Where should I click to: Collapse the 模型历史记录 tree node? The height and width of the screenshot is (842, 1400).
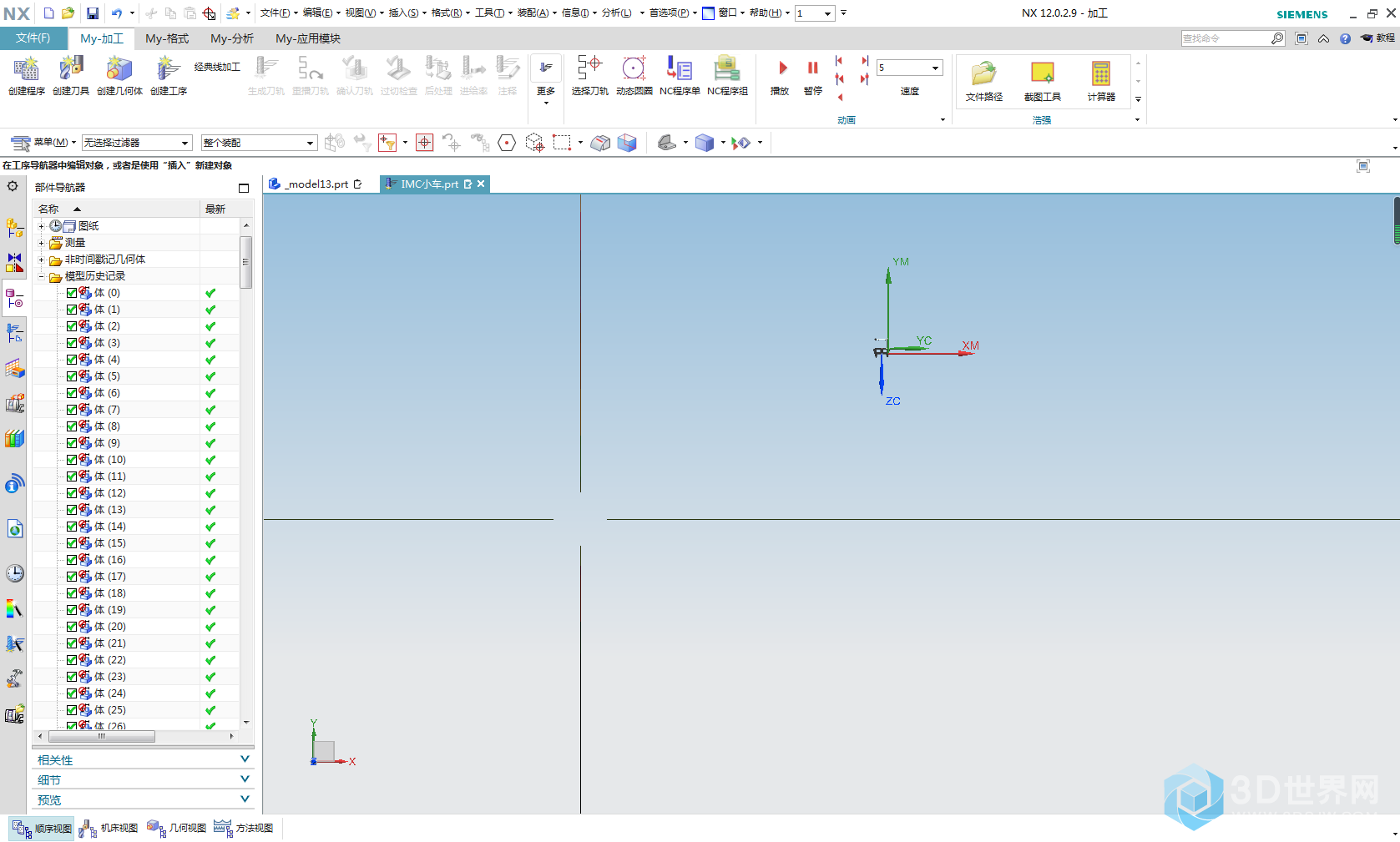(x=41, y=276)
